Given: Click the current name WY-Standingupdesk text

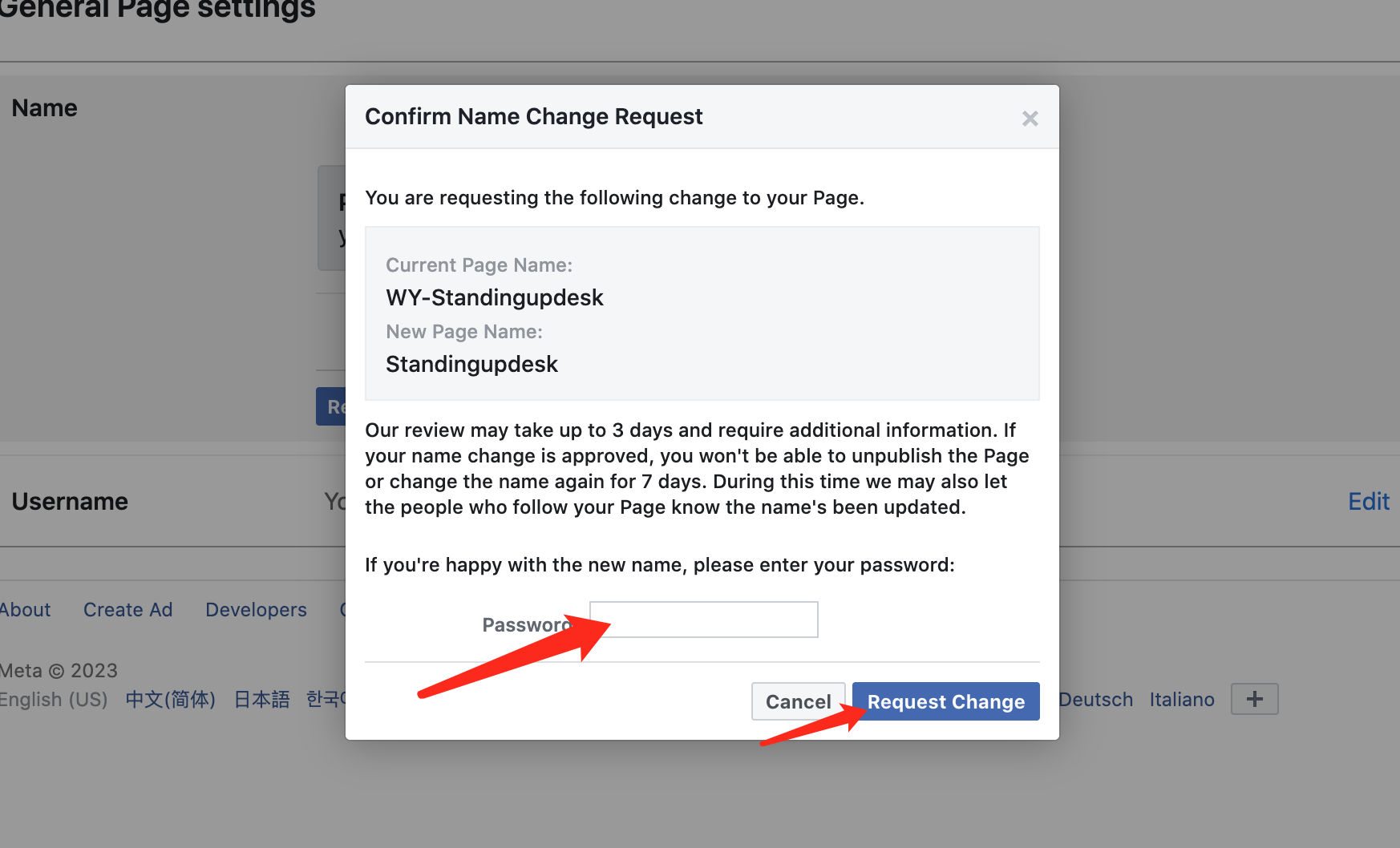Looking at the screenshot, I should [494, 298].
